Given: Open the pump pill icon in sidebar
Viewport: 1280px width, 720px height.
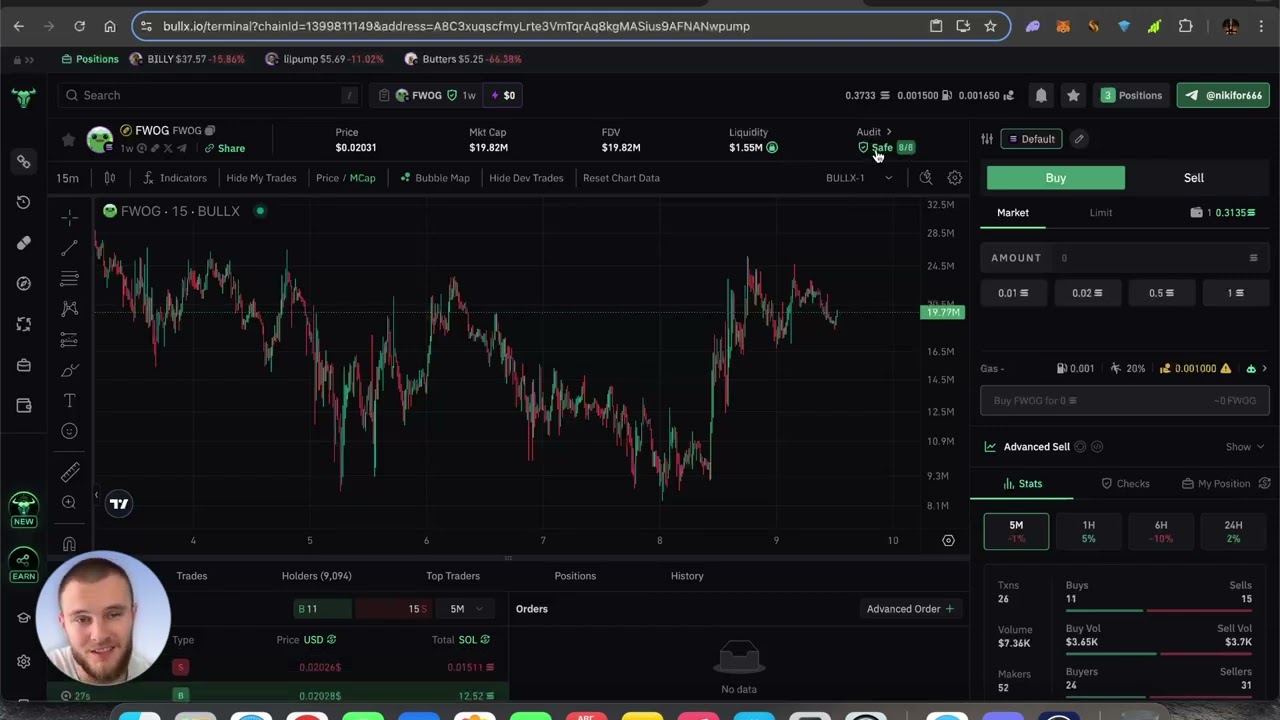Looking at the screenshot, I should point(24,243).
